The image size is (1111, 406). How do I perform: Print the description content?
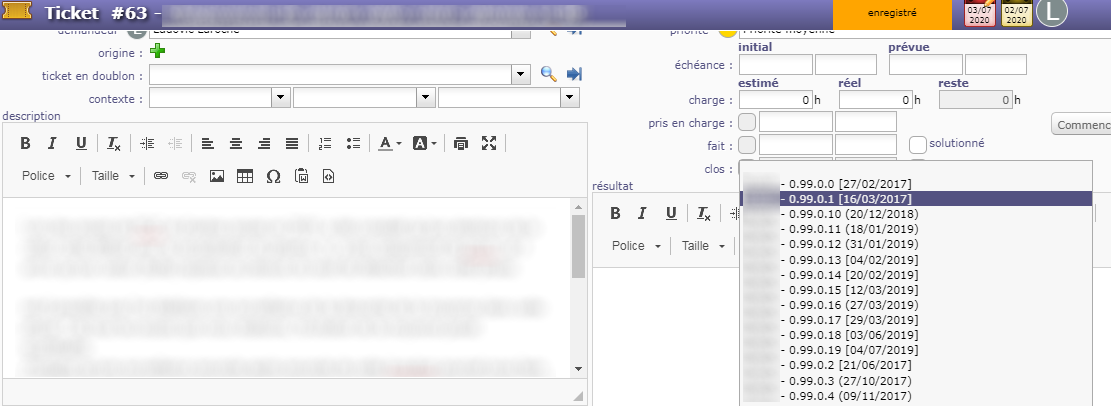pyautogui.click(x=461, y=143)
